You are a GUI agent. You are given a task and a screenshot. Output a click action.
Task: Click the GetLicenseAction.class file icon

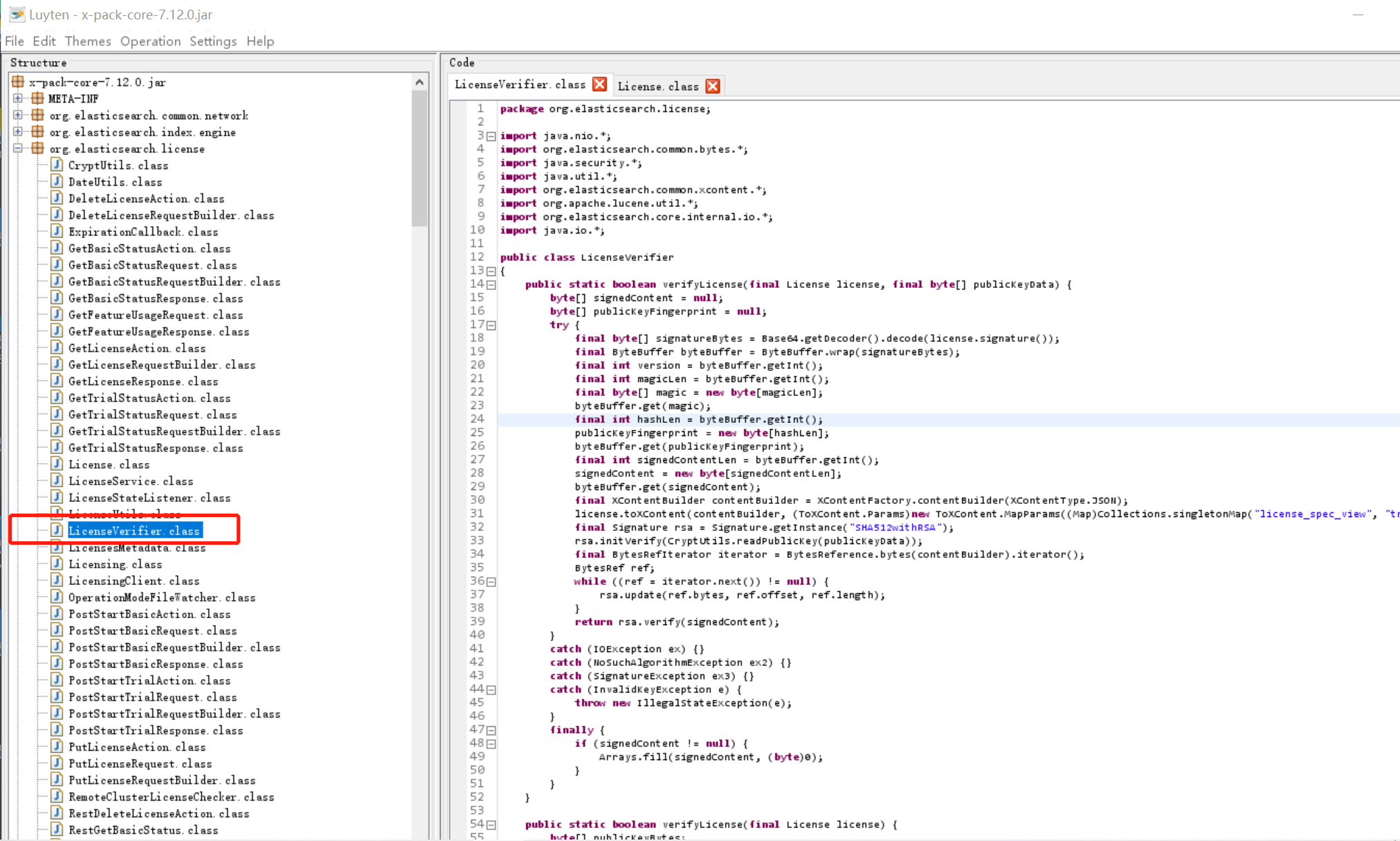tap(57, 347)
